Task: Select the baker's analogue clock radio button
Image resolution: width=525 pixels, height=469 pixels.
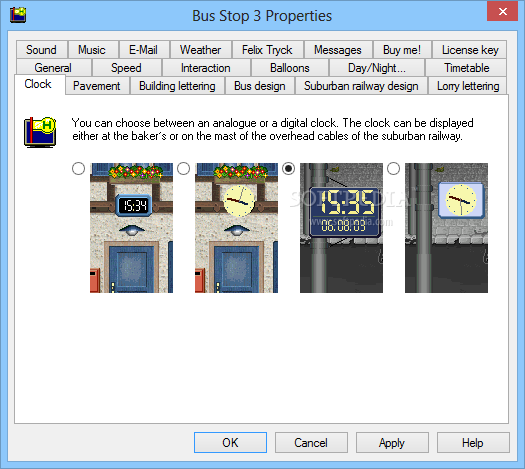Action: pos(183,168)
